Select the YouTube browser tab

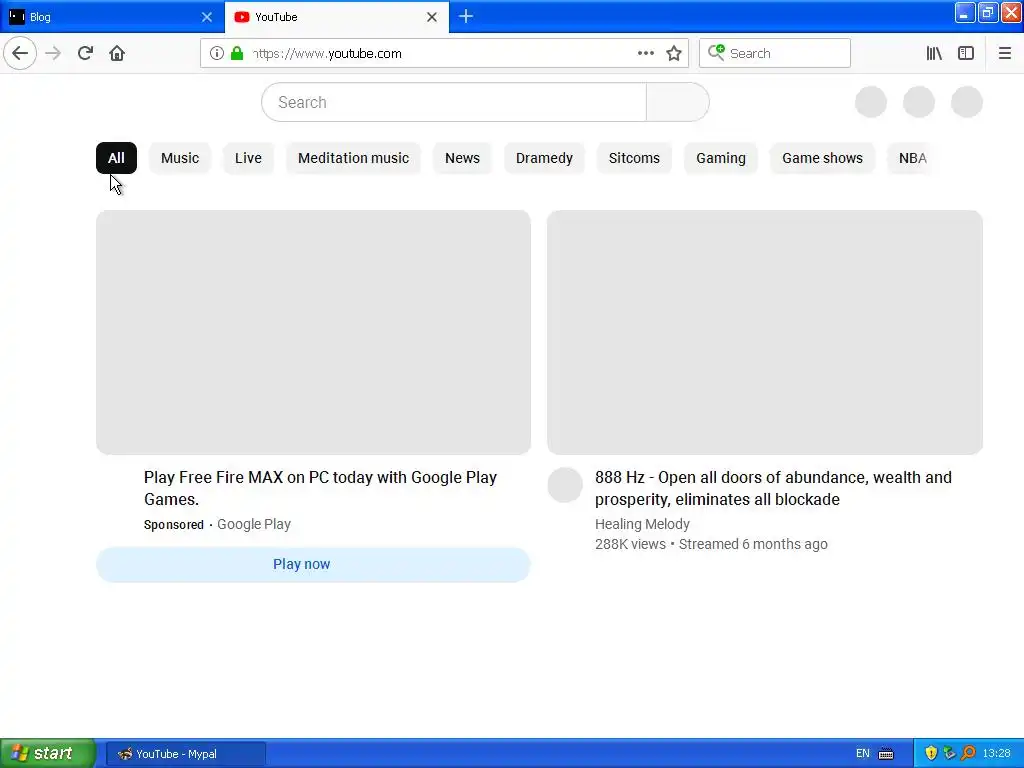click(x=336, y=17)
